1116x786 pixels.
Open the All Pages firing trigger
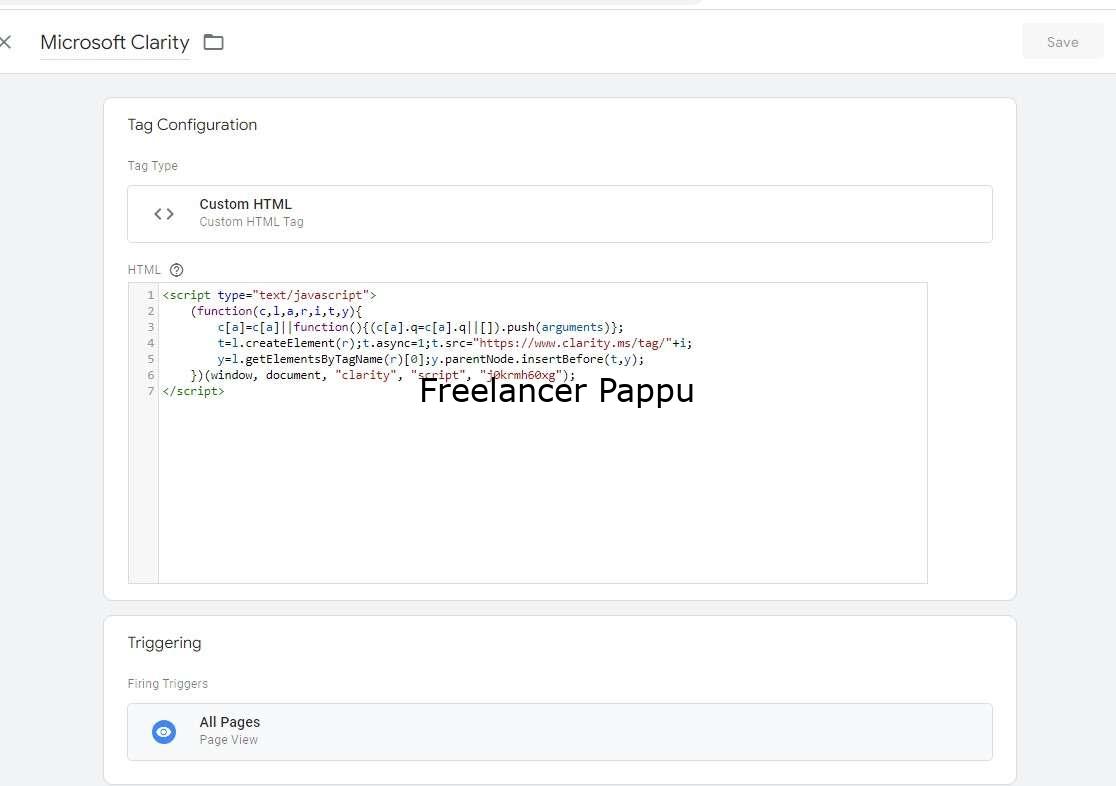559,732
